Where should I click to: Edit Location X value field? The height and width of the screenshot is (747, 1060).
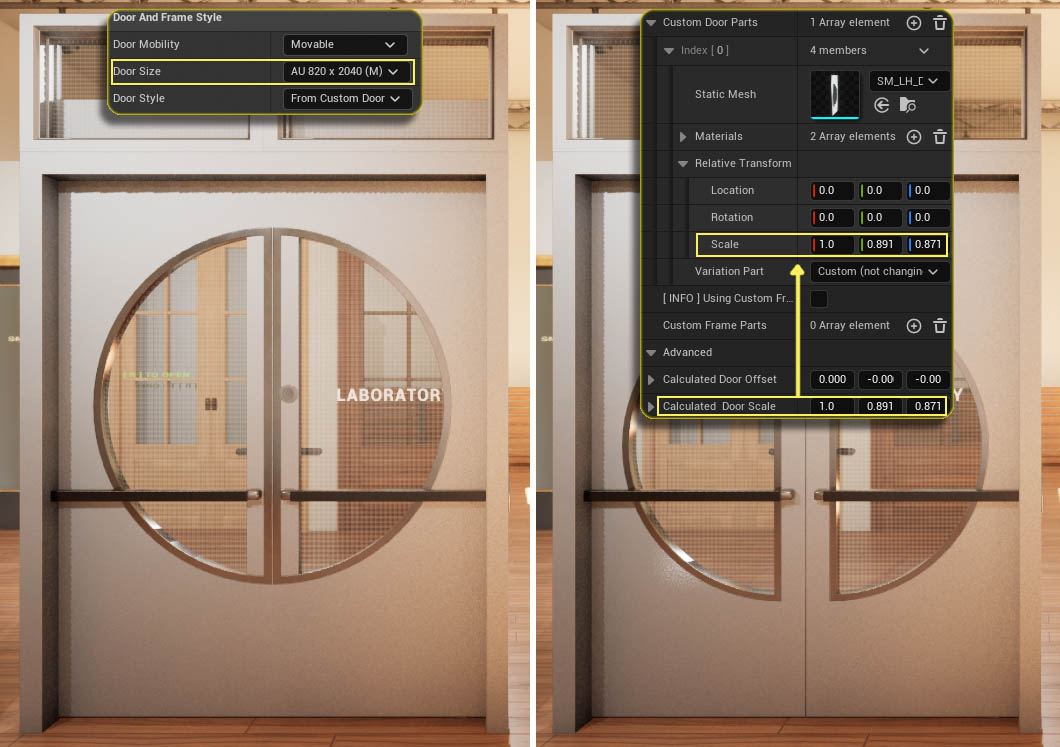(832, 191)
